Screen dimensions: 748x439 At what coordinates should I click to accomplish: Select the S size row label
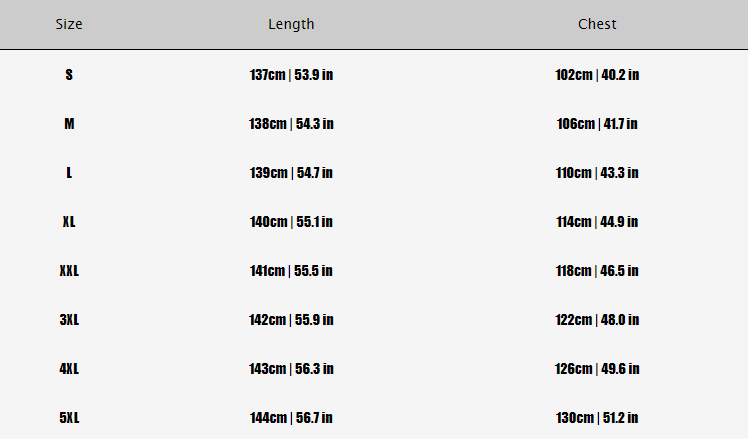point(69,74)
